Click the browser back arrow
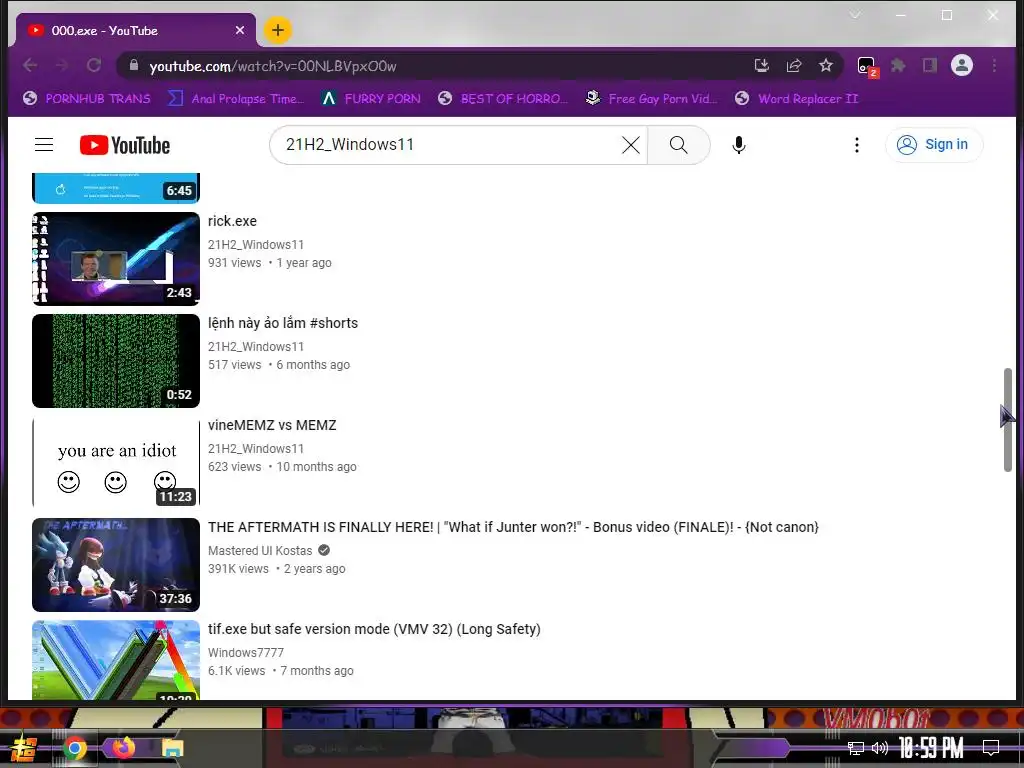Viewport: 1024px width, 768px height. (30, 65)
